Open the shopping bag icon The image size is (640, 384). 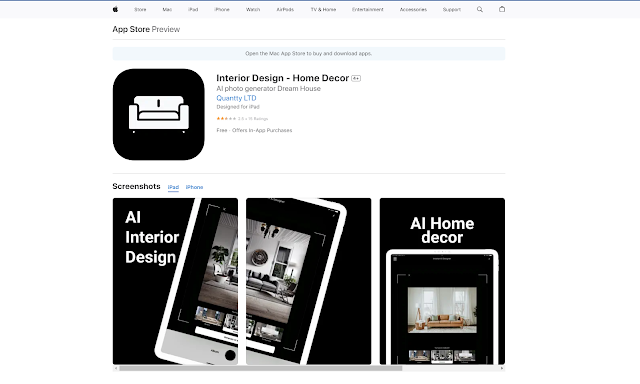(502, 9)
